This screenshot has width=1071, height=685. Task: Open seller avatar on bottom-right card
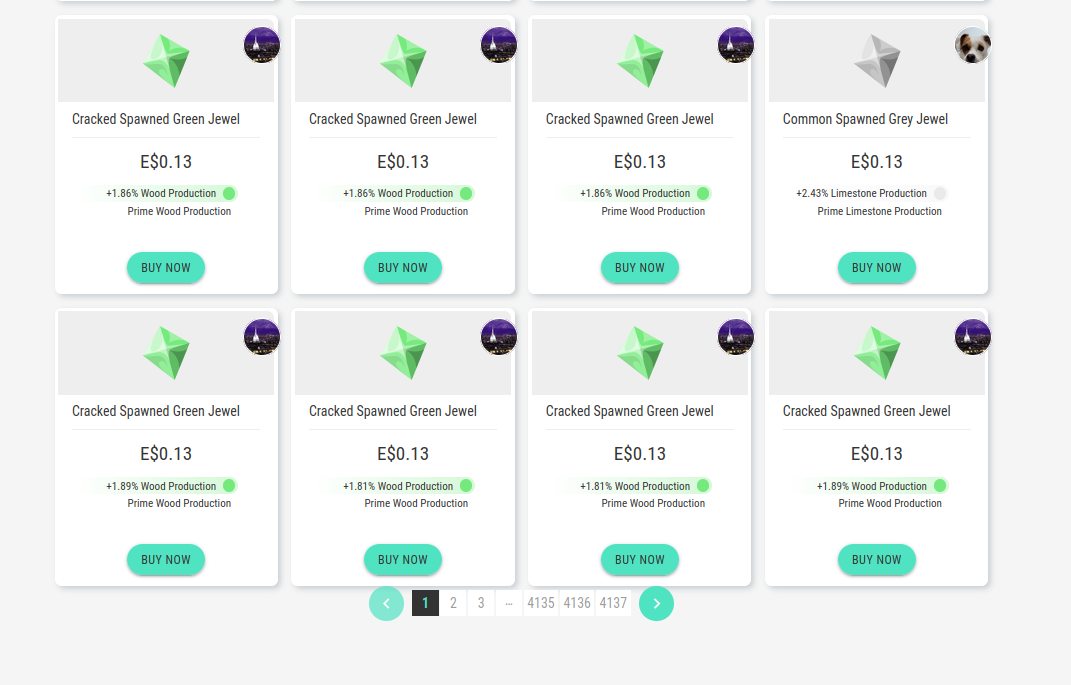click(972, 337)
